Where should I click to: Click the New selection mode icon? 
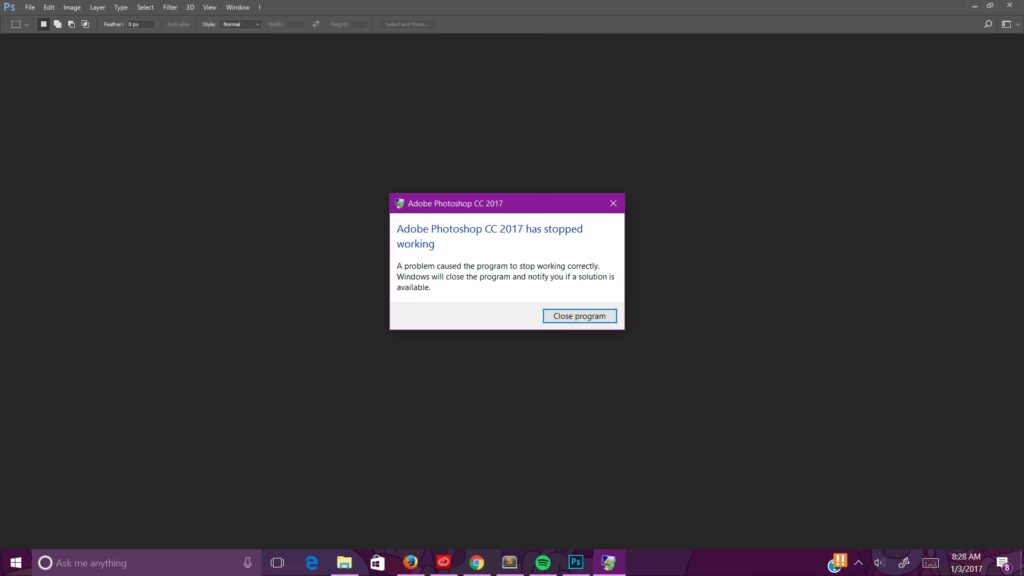click(43, 24)
